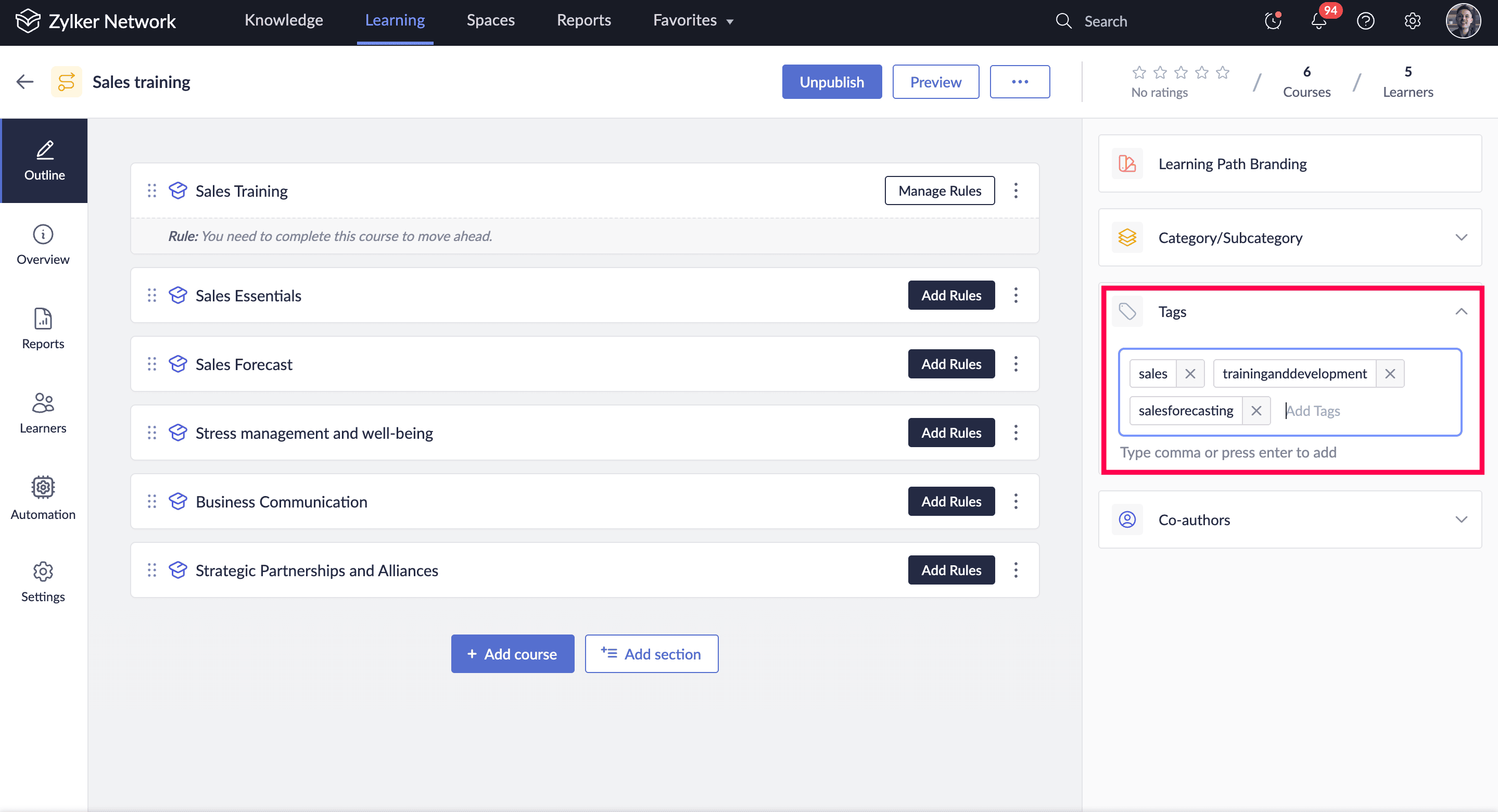Open the recent activity clock icon

(1273, 21)
